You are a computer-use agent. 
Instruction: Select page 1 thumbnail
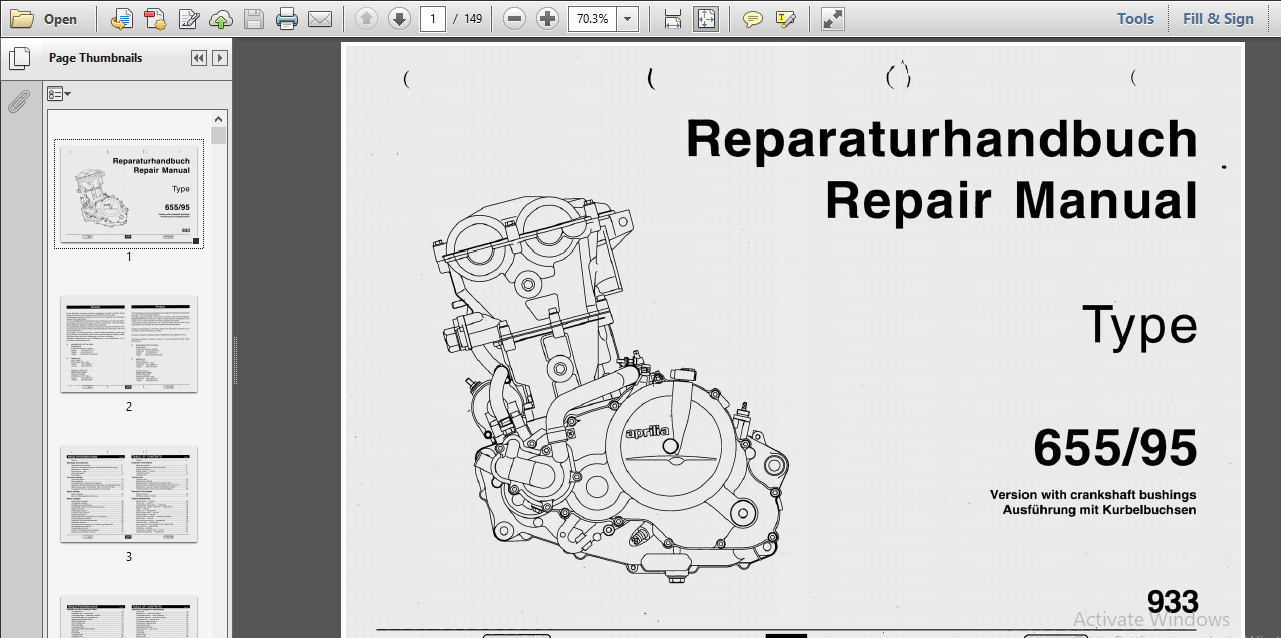tap(129, 193)
